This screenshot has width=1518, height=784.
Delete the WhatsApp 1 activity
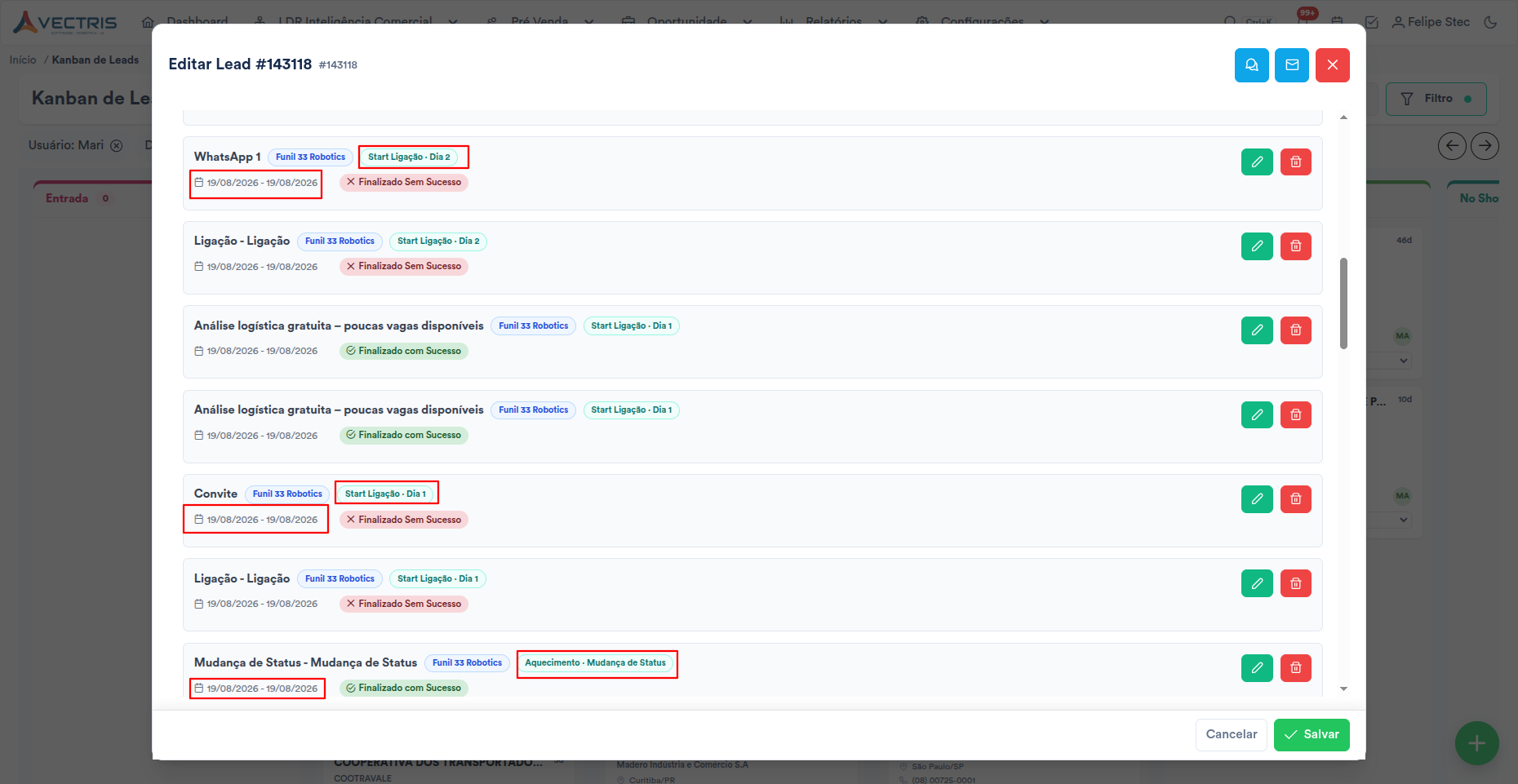click(x=1295, y=162)
